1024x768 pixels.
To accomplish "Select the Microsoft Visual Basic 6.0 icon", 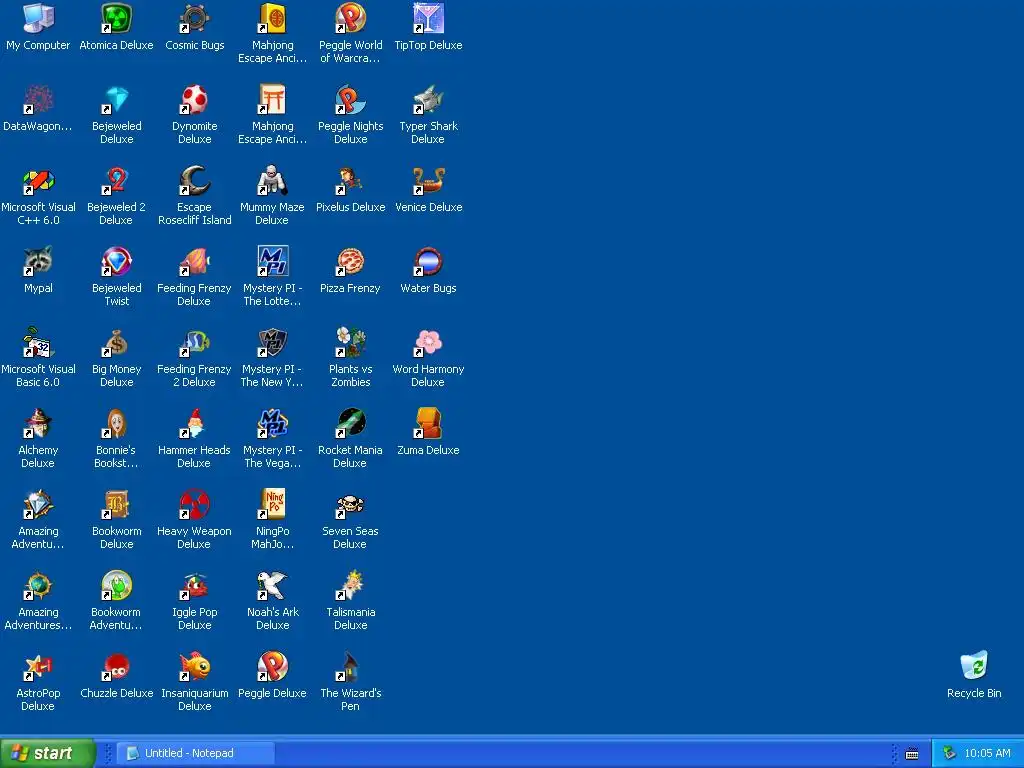I will pyautogui.click(x=38, y=342).
